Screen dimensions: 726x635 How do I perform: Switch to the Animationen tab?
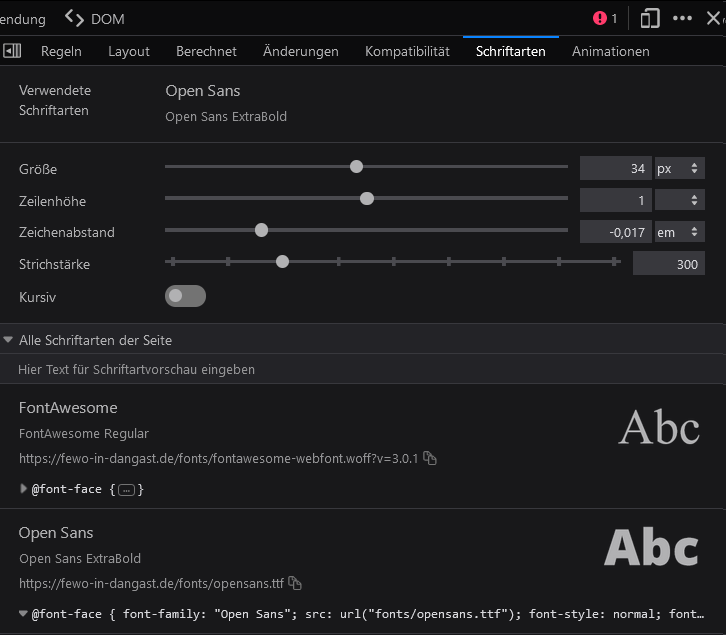pos(610,51)
